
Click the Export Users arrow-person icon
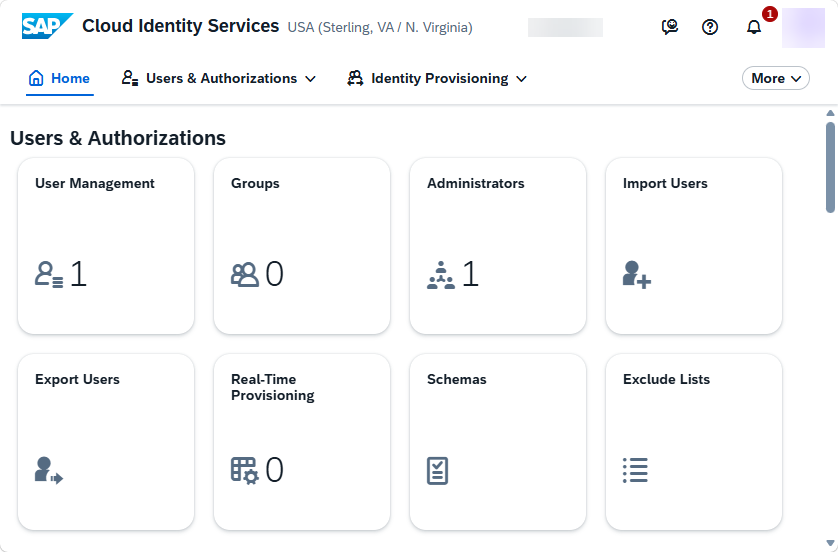coord(49,470)
